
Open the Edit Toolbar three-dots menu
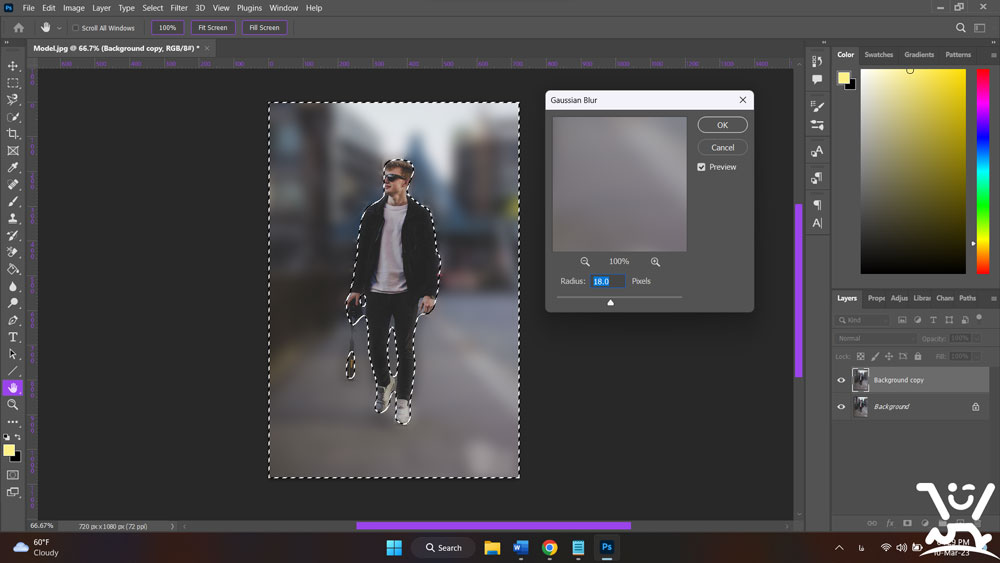pos(13,421)
